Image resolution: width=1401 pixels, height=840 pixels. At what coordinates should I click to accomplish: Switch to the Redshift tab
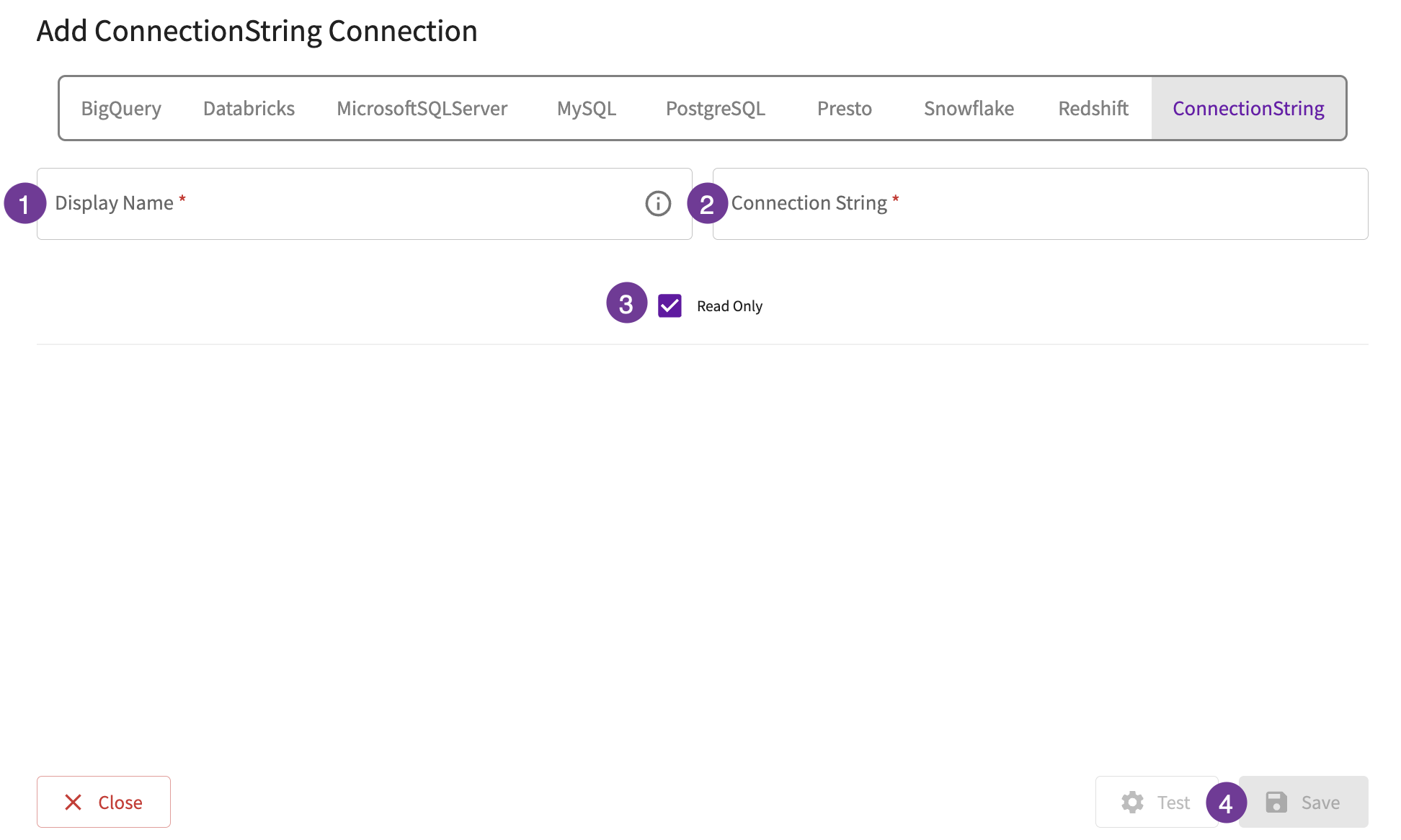point(1093,108)
